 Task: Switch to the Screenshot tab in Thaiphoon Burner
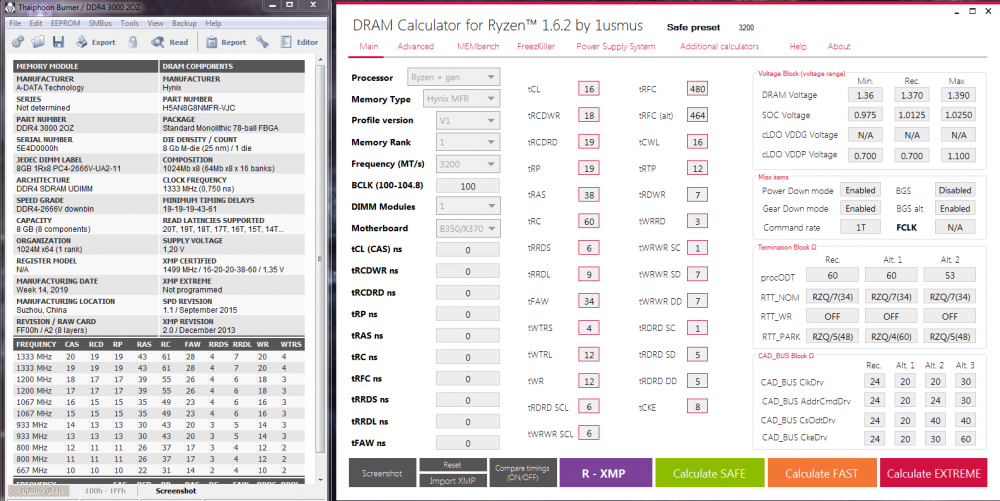click(x=176, y=491)
